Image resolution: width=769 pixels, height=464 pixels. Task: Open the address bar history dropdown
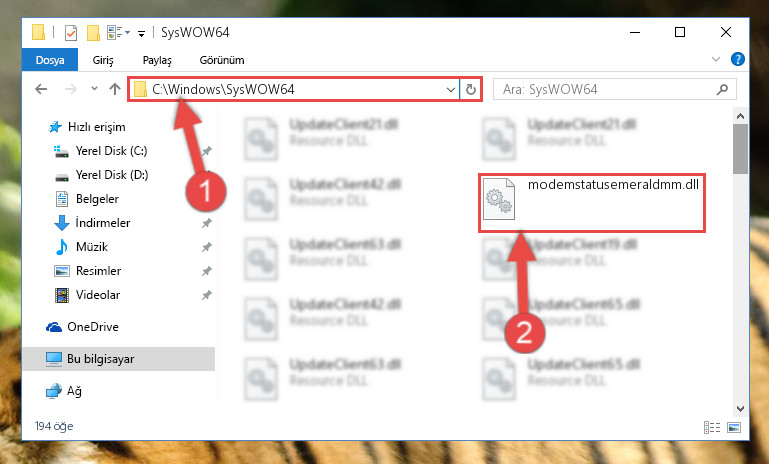450,89
